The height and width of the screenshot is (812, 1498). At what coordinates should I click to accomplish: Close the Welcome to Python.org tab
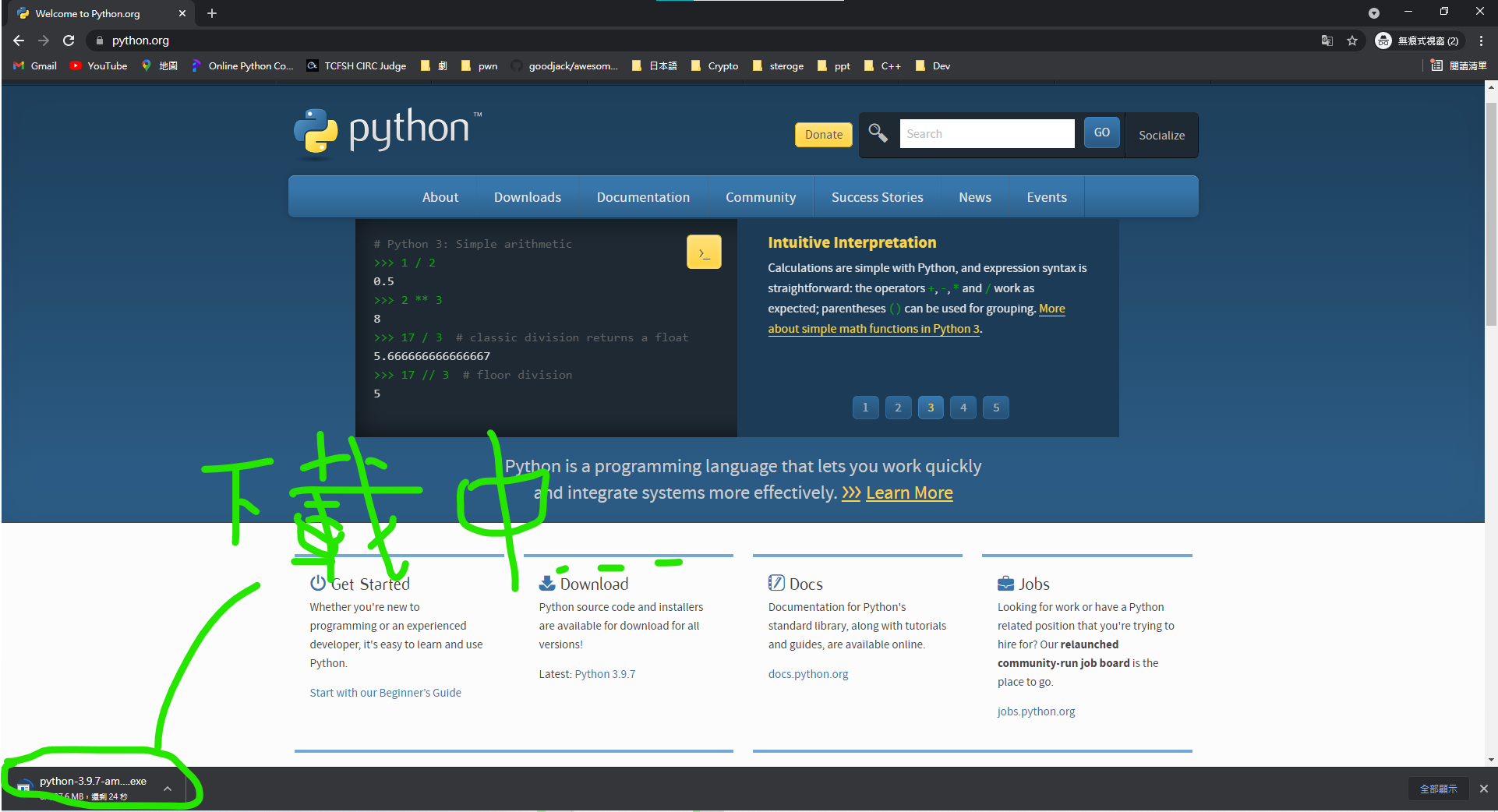tap(182, 13)
